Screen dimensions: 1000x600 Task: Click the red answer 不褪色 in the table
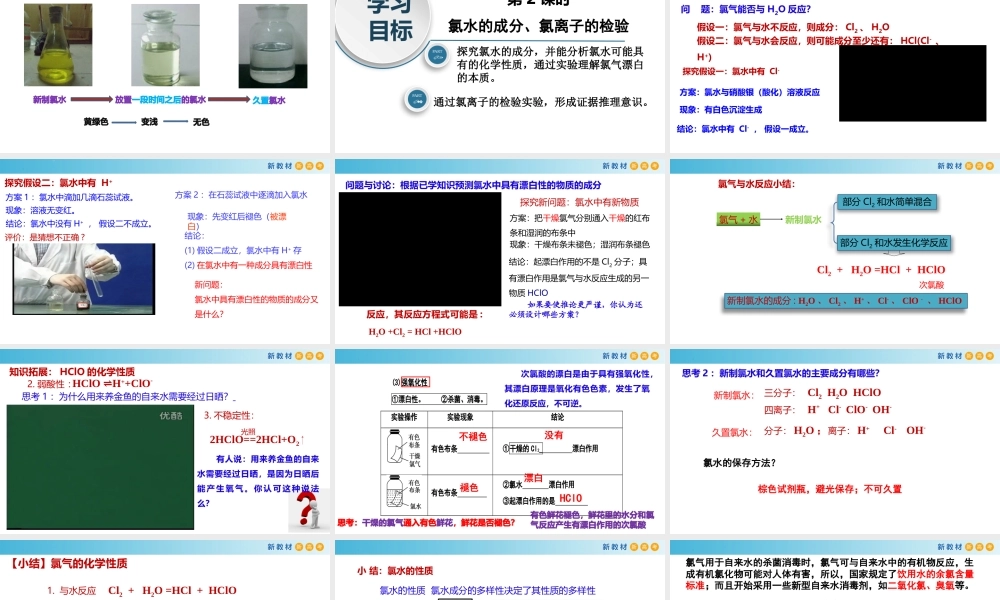coord(473,437)
